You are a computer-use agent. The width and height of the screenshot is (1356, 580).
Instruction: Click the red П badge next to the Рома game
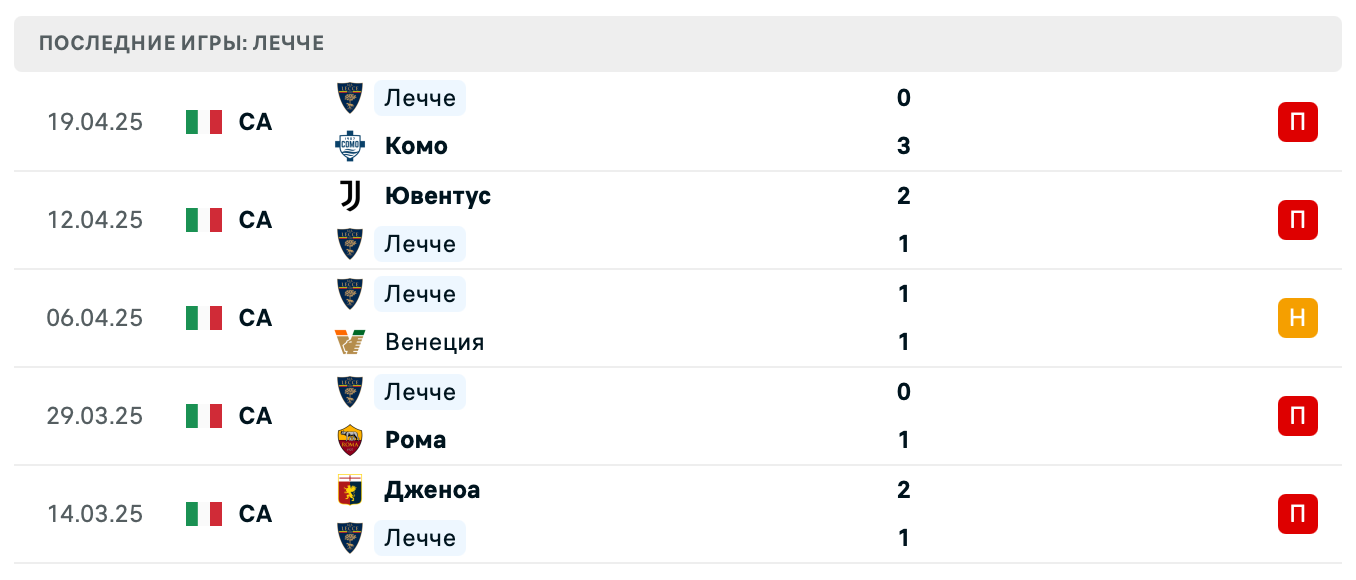click(x=1297, y=416)
